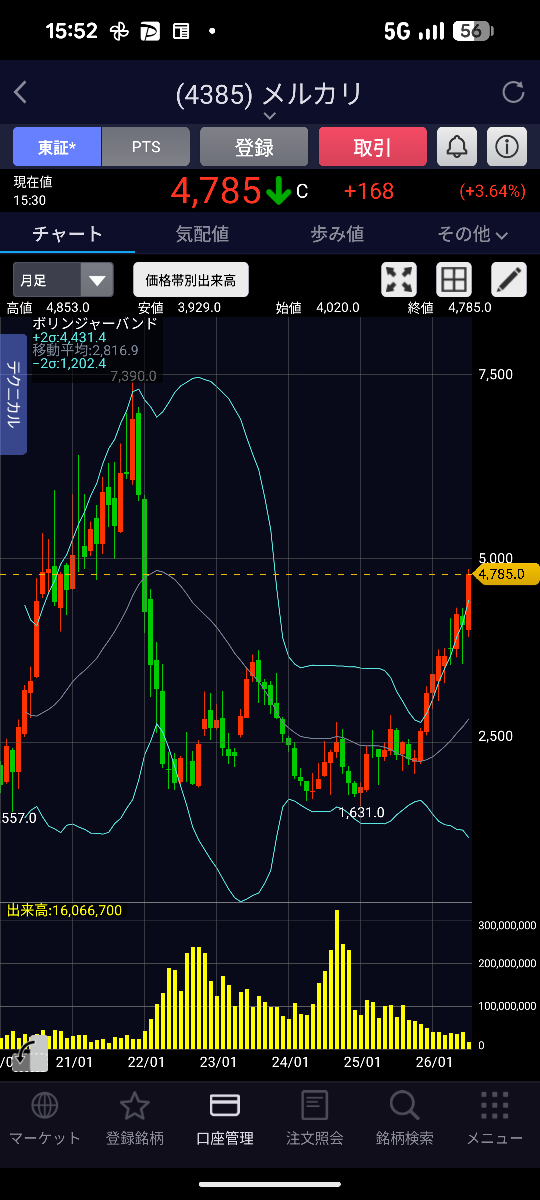Switch to multi-chart grid layout icon

[454, 280]
